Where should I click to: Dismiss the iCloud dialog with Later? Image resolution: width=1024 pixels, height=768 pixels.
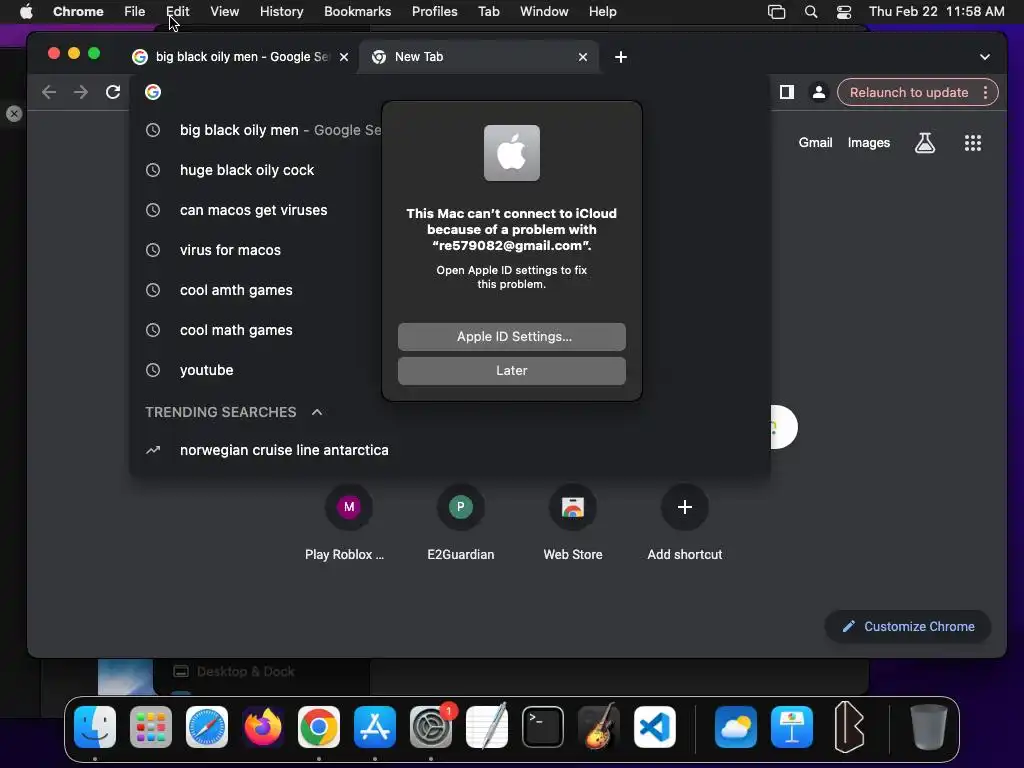pyautogui.click(x=512, y=371)
